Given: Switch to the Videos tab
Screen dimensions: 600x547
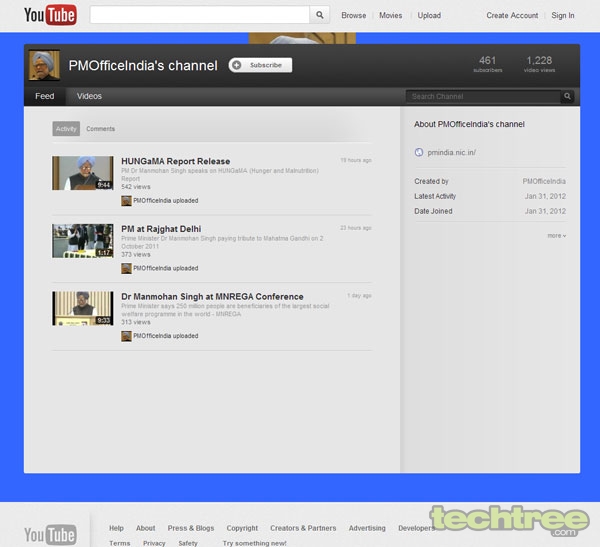Looking at the screenshot, I should pyautogui.click(x=89, y=96).
